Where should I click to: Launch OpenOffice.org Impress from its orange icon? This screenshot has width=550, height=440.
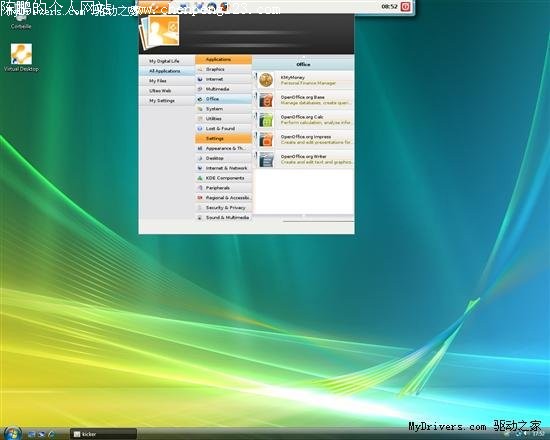(x=266, y=139)
